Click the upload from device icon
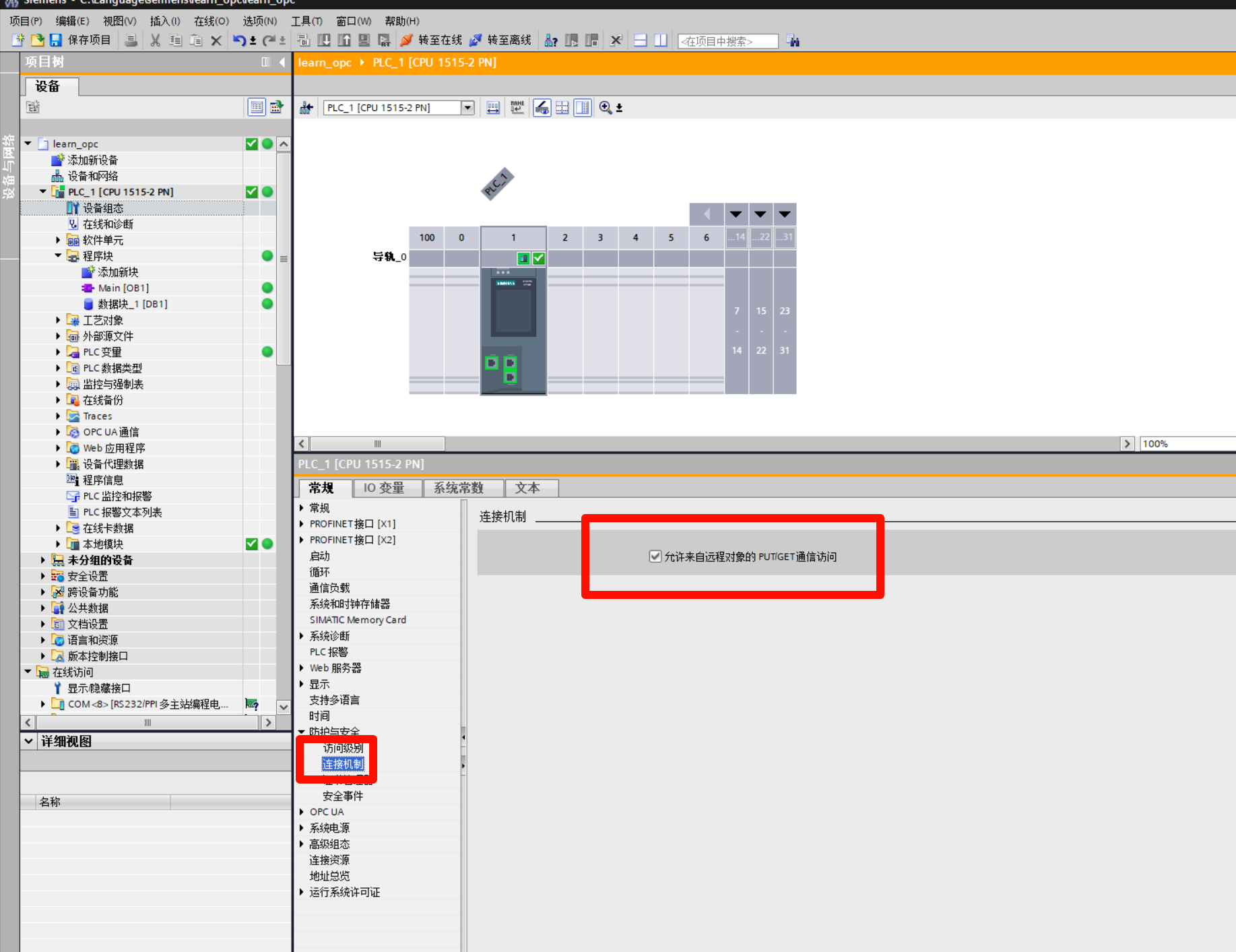The height and width of the screenshot is (952, 1236). (344, 40)
